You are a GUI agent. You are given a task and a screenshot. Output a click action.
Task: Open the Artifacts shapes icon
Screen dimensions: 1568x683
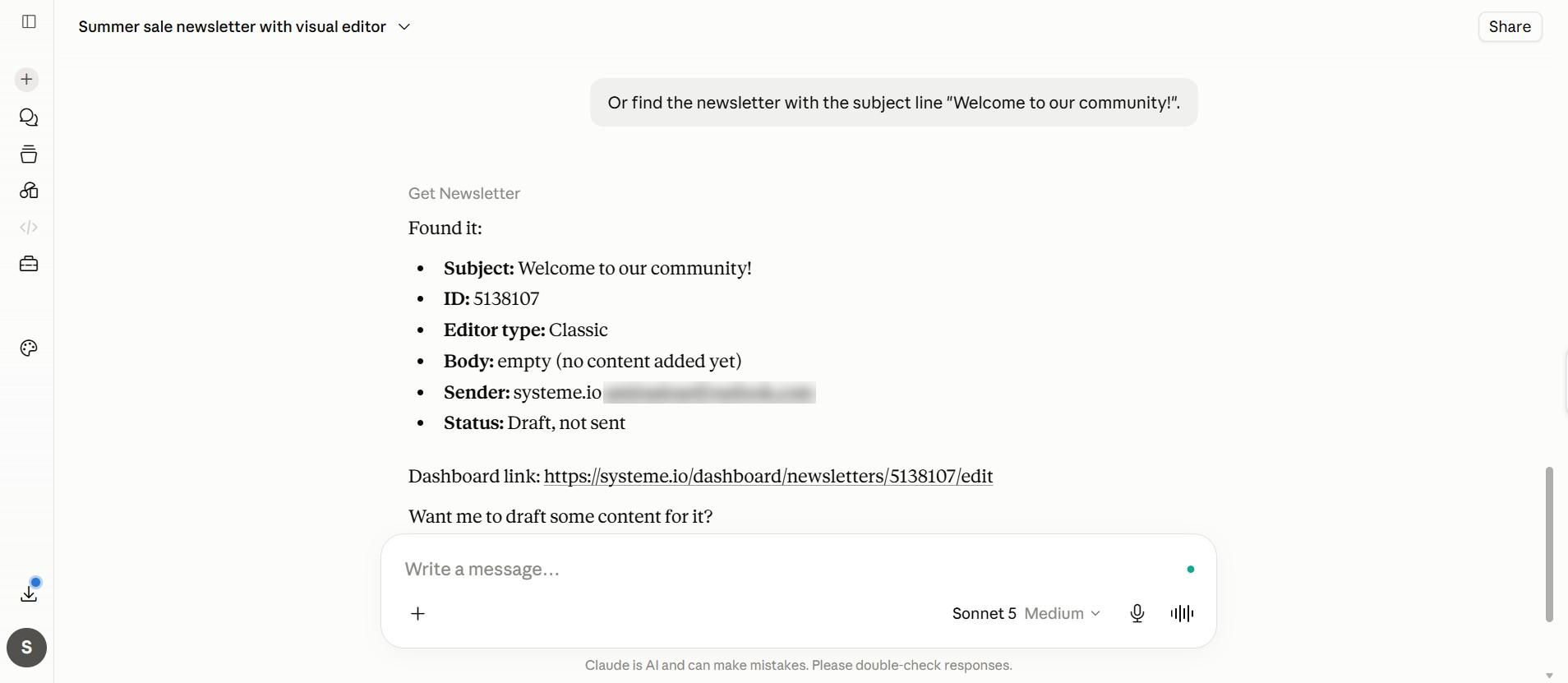point(29,191)
